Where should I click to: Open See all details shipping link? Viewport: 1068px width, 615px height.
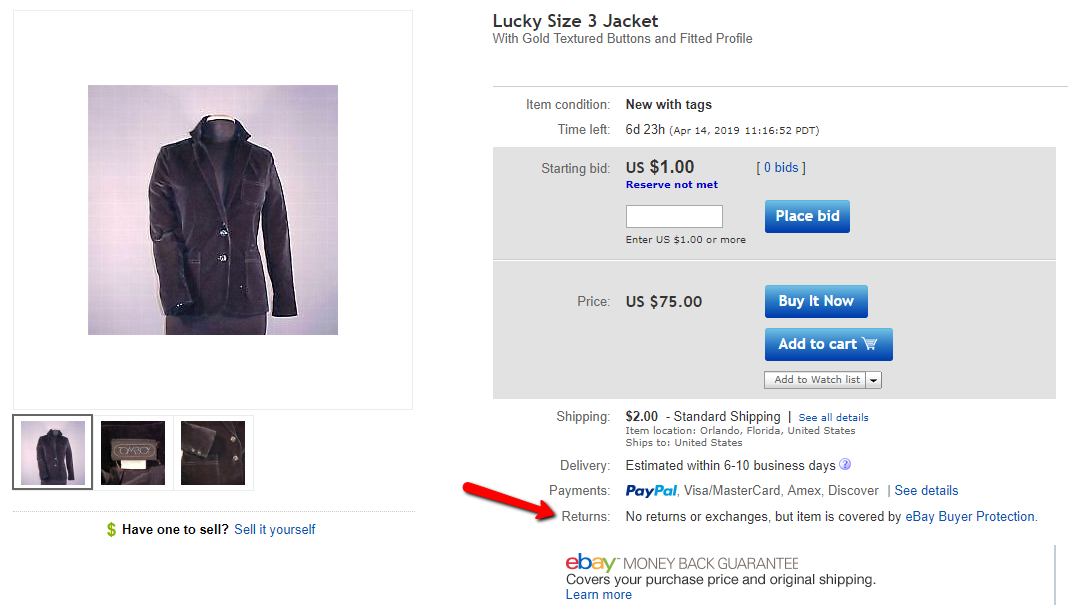pos(833,417)
